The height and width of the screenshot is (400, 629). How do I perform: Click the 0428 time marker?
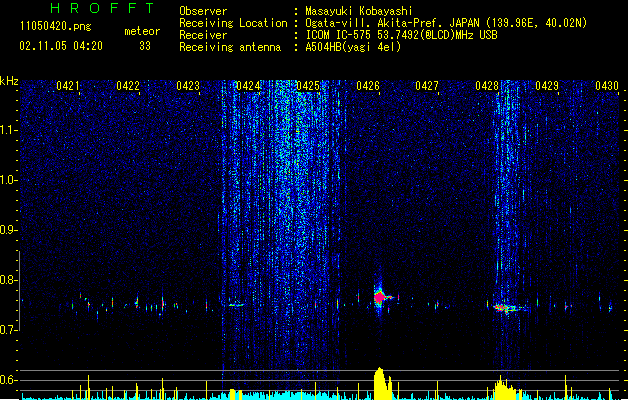point(487,86)
